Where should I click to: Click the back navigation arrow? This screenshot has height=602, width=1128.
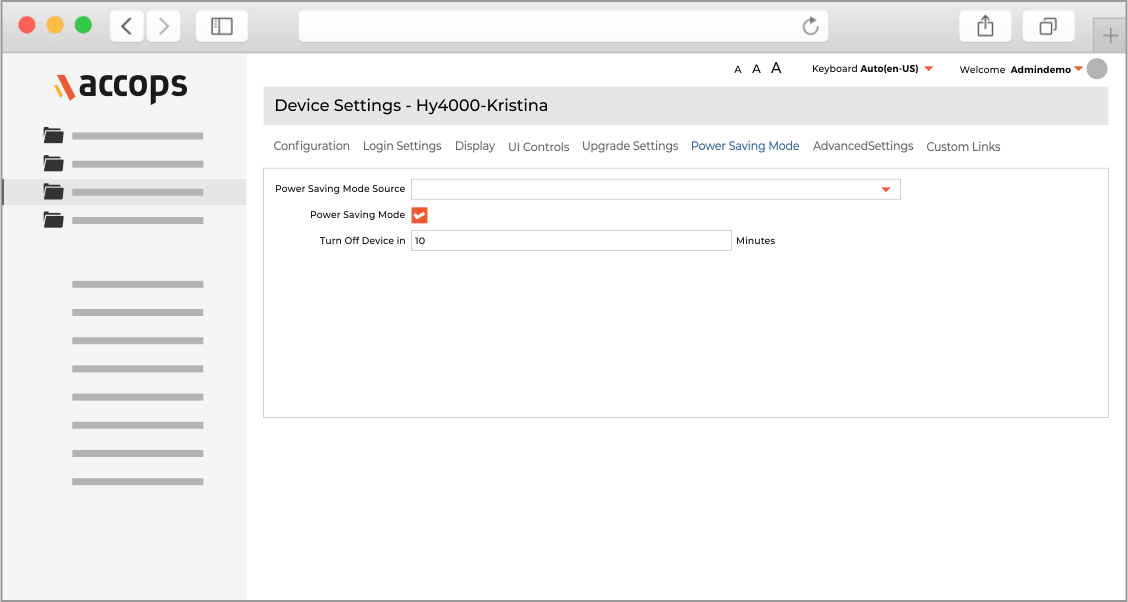126,26
